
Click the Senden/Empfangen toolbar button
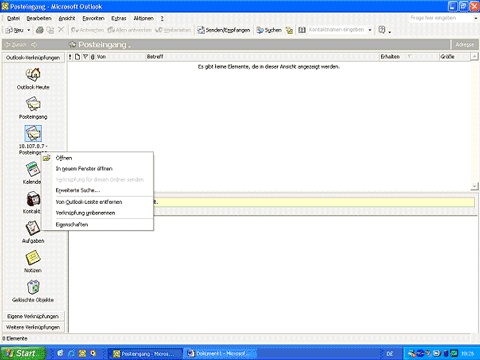[224, 30]
